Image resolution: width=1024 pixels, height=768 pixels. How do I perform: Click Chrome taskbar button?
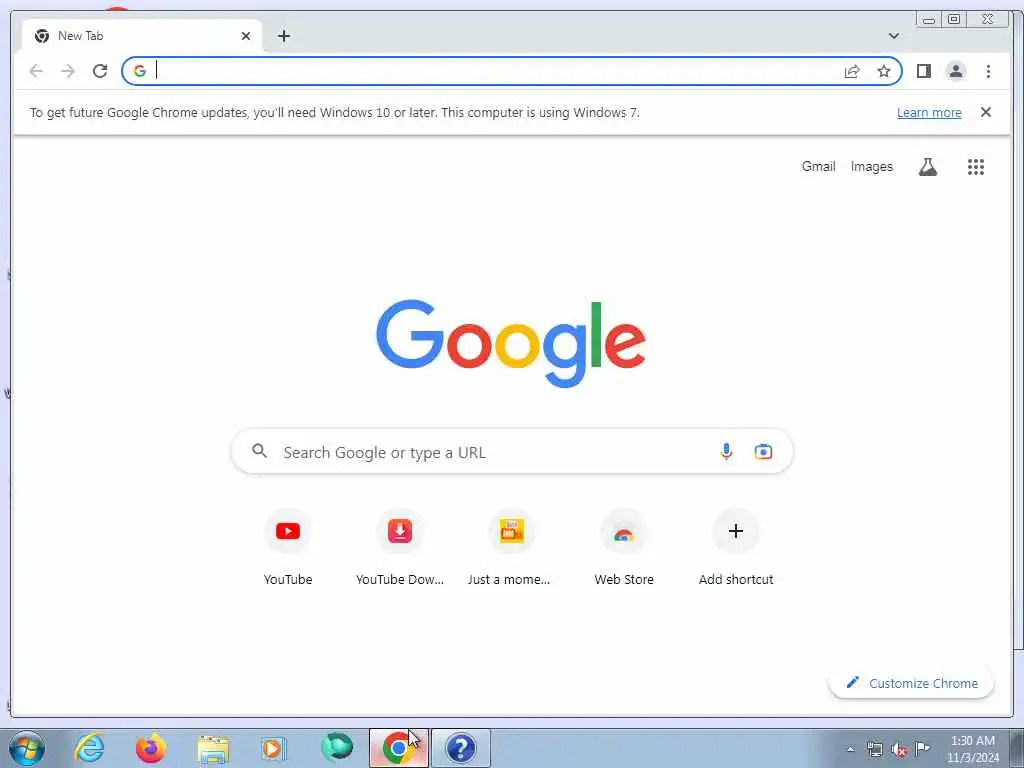(x=399, y=748)
